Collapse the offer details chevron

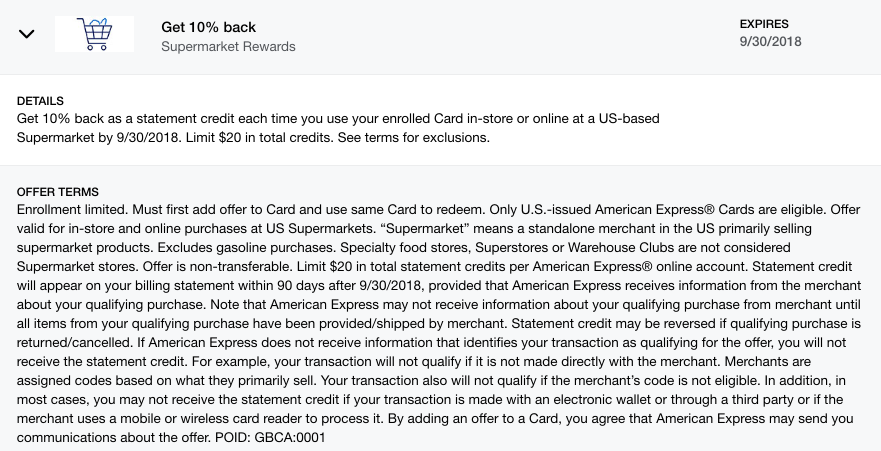coord(28,34)
